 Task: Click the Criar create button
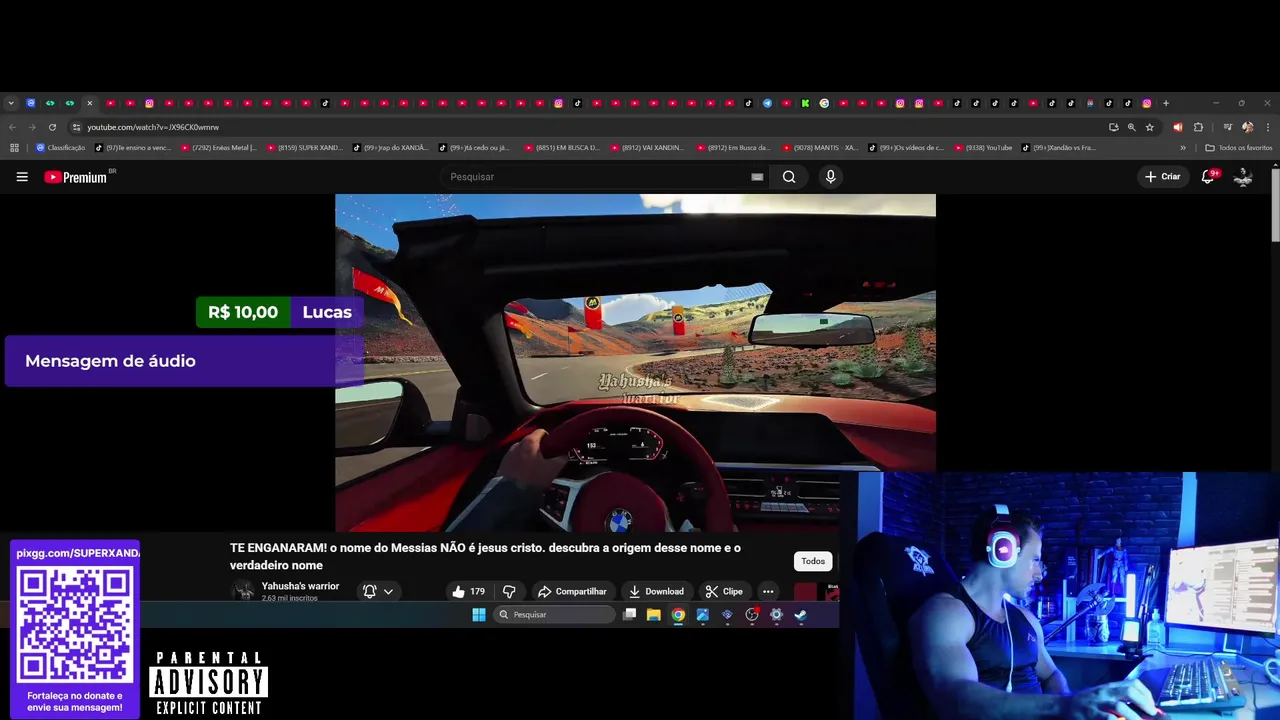1163,177
